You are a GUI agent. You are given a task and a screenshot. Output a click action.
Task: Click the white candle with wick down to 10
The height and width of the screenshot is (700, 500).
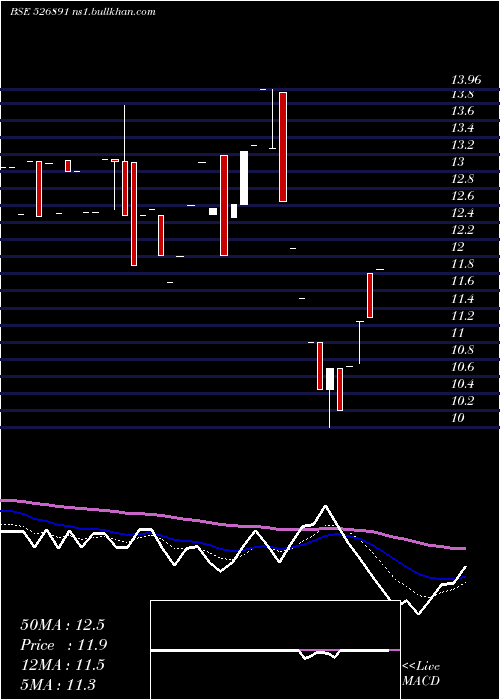[x=330, y=379]
